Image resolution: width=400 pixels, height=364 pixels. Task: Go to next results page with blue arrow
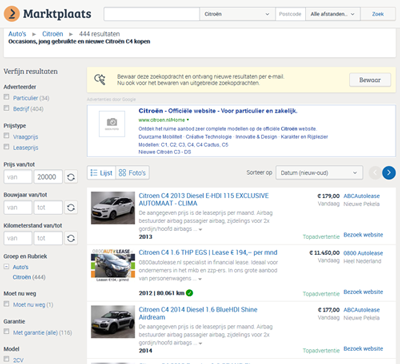389,173
